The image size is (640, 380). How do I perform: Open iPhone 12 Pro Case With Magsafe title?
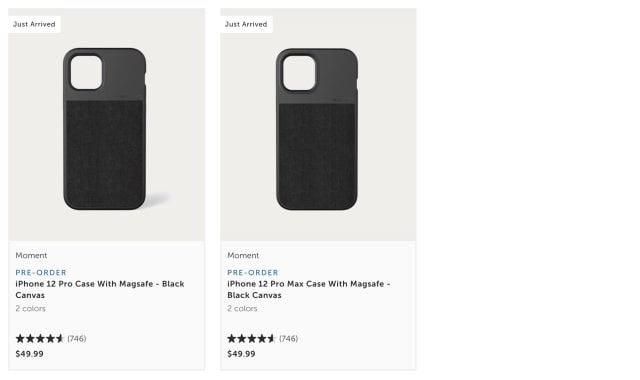coord(100,289)
